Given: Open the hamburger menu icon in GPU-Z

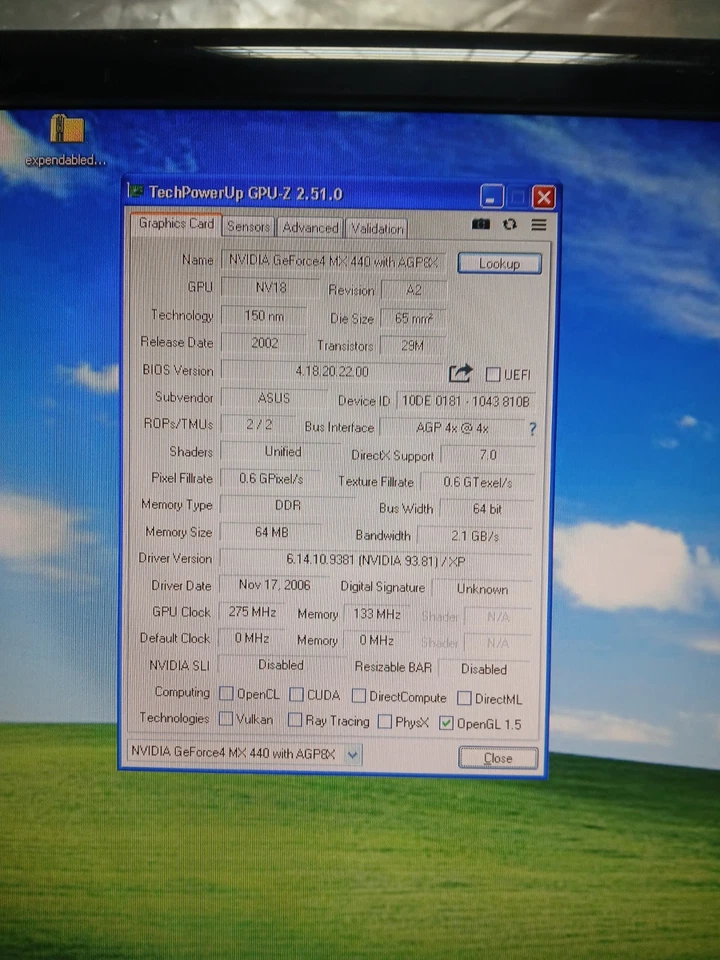Looking at the screenshot, I should [x=539, y=225].
